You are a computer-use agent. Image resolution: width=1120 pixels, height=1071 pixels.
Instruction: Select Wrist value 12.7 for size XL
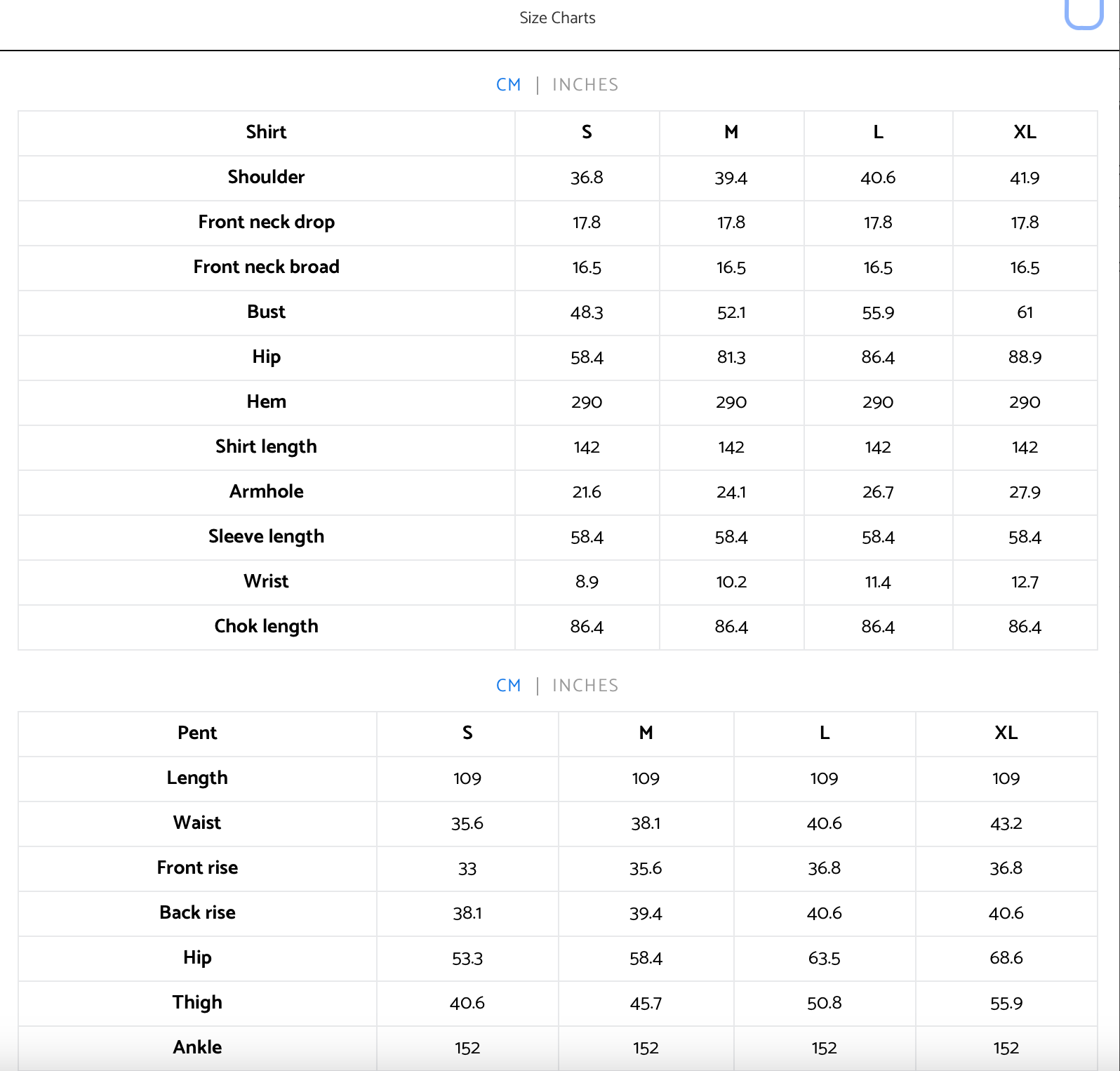(1025, 582)
